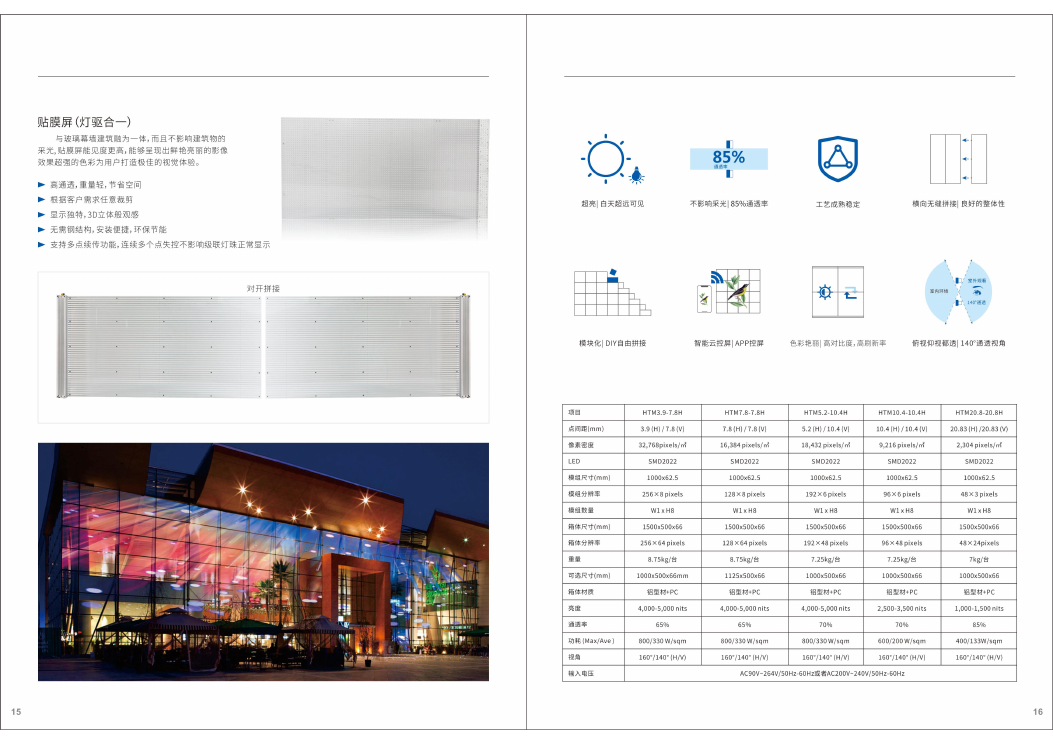
Task: Click the blue arrow beside 根据客户需求任意裁剪
Action: click(42, 200)
